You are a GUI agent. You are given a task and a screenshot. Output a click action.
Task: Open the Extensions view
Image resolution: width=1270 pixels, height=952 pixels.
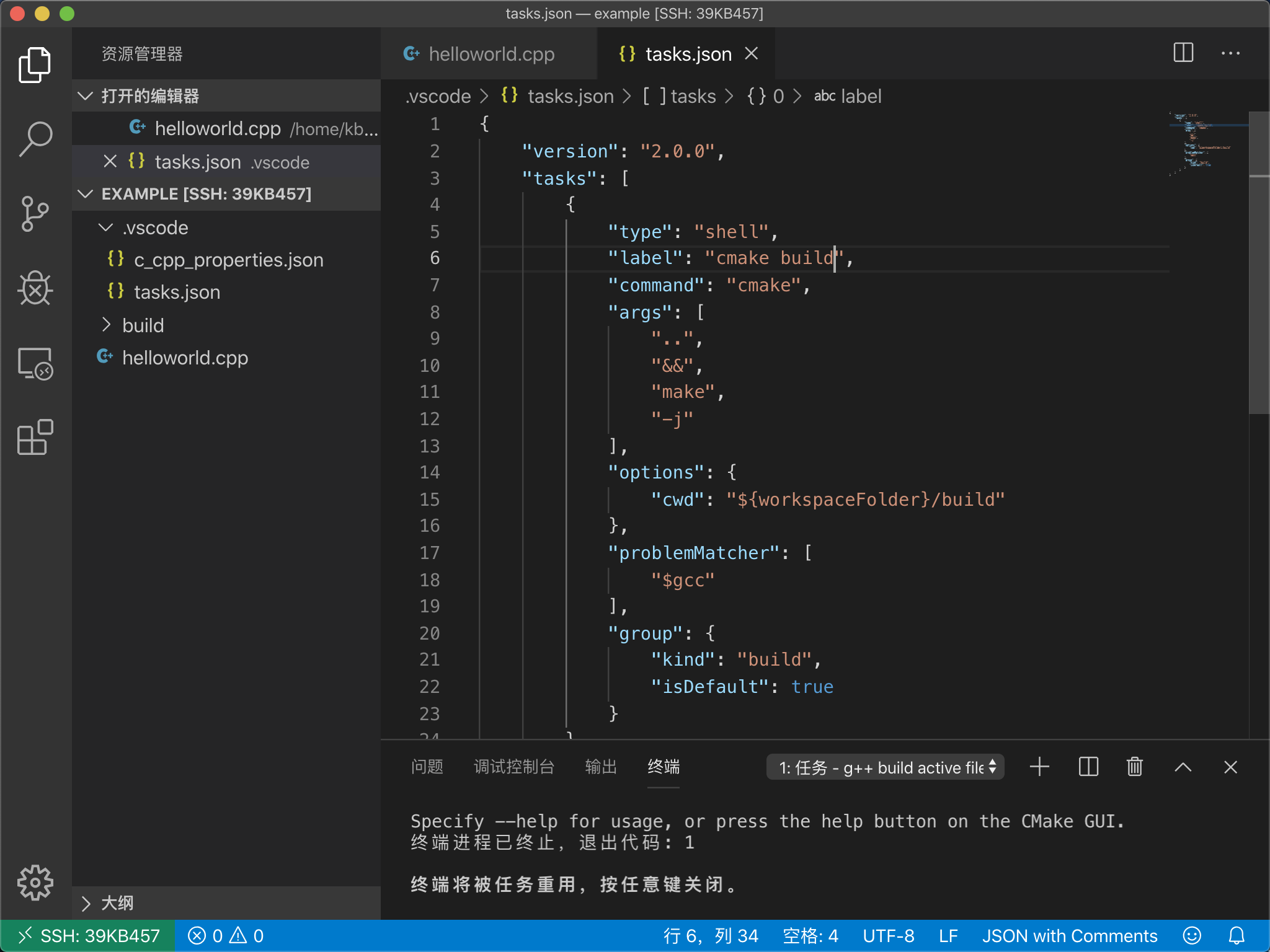(x=35, y=437)
